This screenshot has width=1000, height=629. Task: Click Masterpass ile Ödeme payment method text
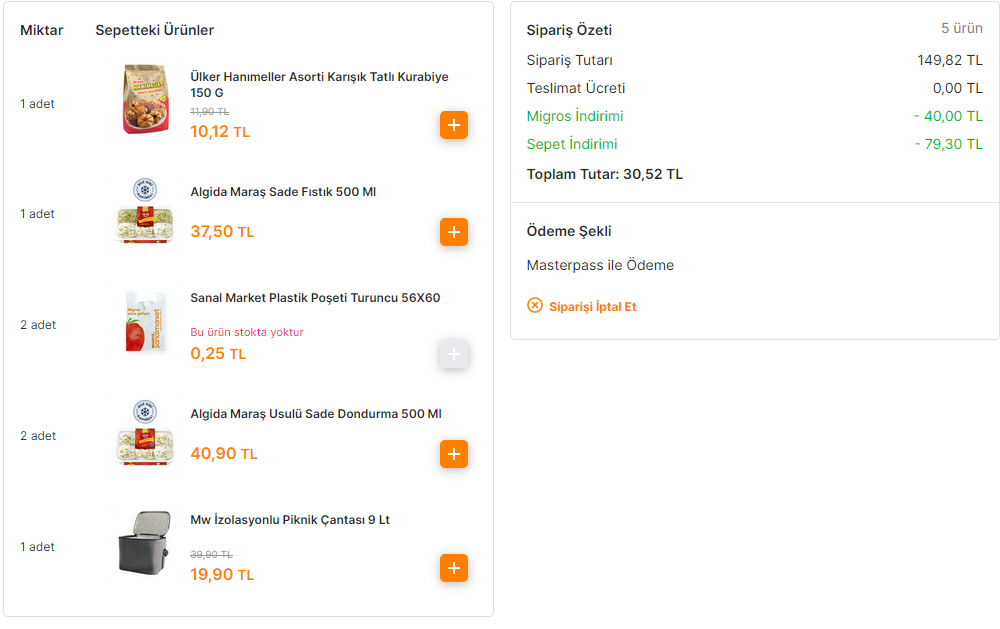pos(600,265)
